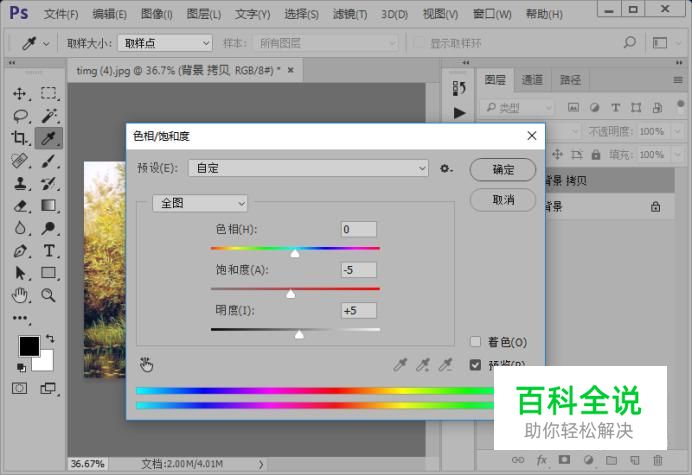Select the Gradient tool
The image size is (692, 475).
click(49, 206)
